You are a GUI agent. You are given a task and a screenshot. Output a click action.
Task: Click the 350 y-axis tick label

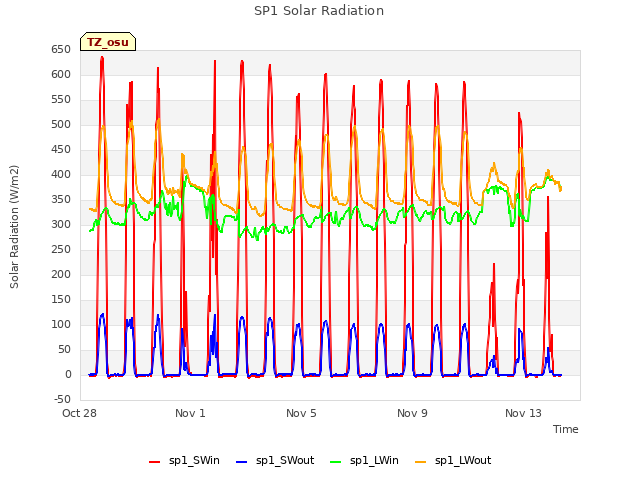click(x=61, y=200)
